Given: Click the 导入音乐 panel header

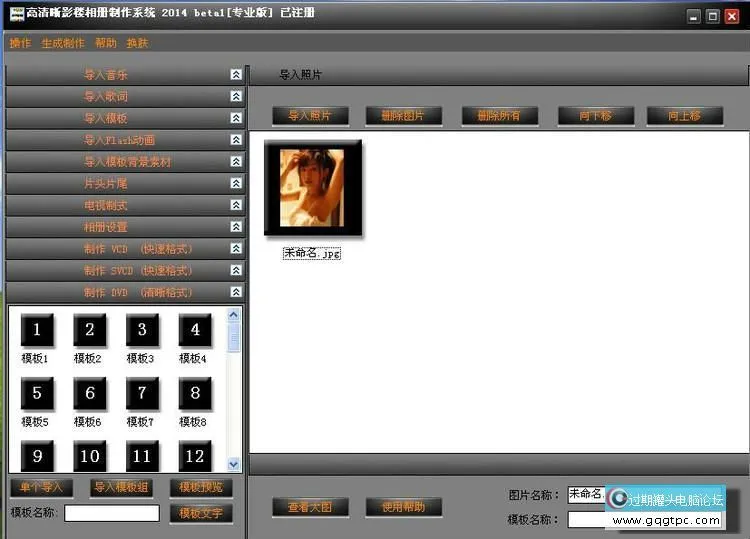Looking at the screenshot, I should [125, 75].
